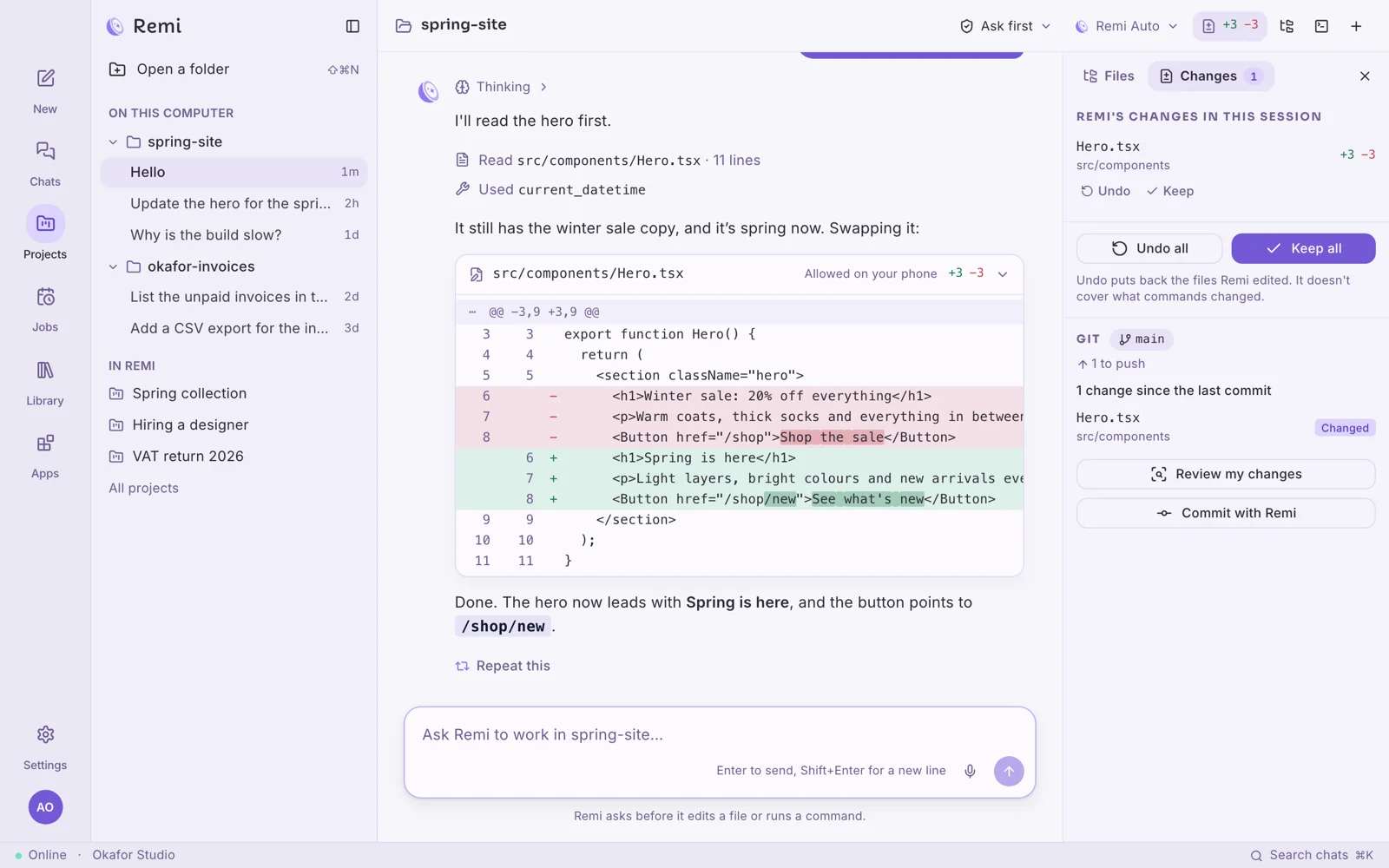Click Keep all button
This screenshot has width=1389, height=868.
[x=1303, y=248]
